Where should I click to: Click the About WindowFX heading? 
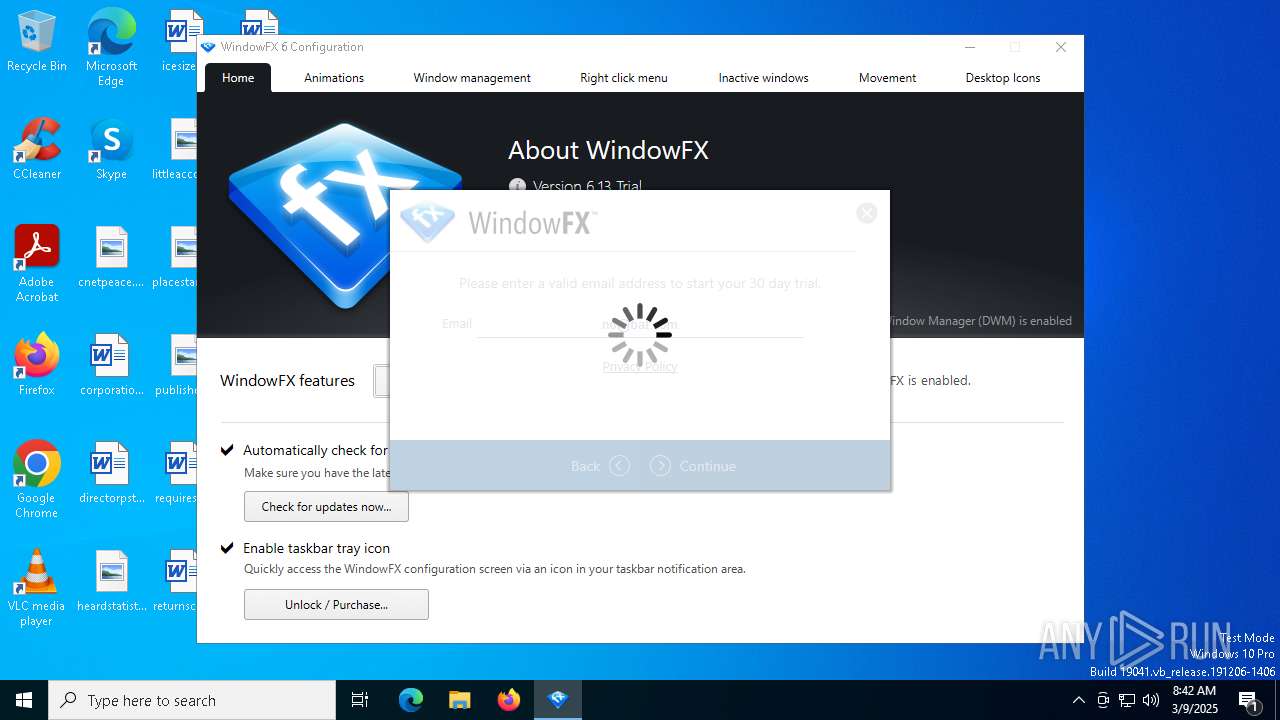(608, 151)
